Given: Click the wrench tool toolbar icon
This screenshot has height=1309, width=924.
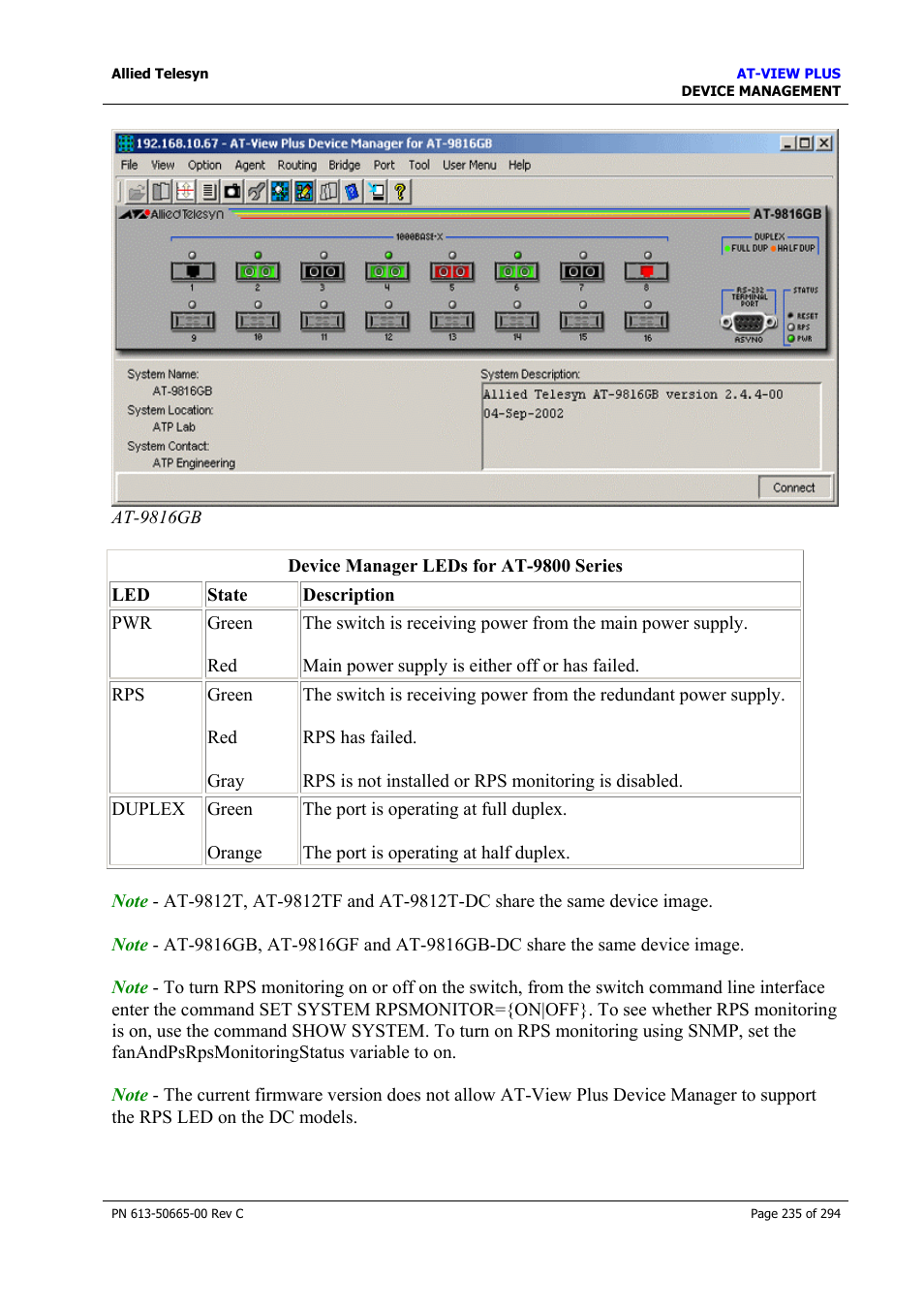Looking at the screenshot, I should (257, 192).
